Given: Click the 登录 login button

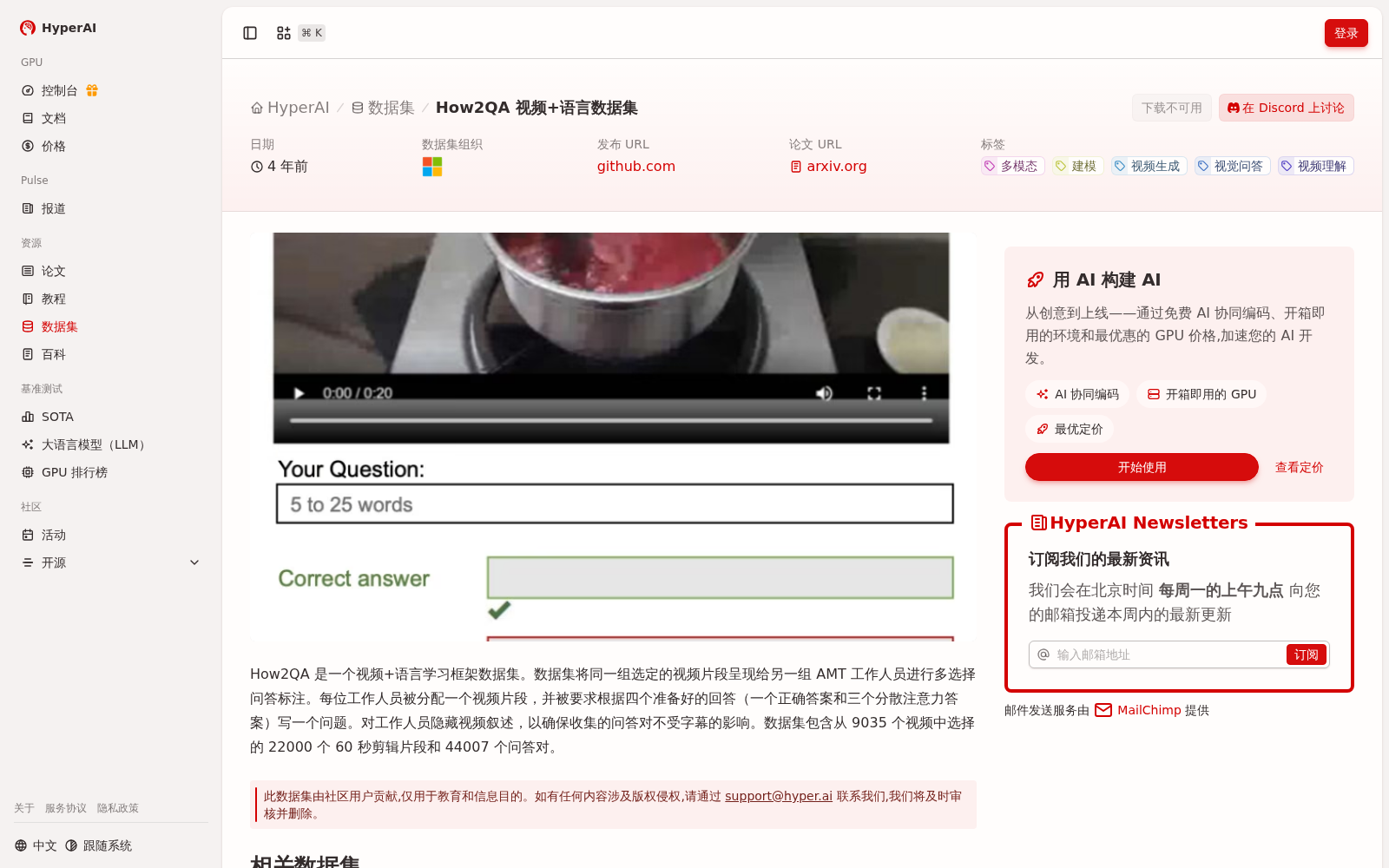Looking at the screenshot, I should (x=1346, y=33).
